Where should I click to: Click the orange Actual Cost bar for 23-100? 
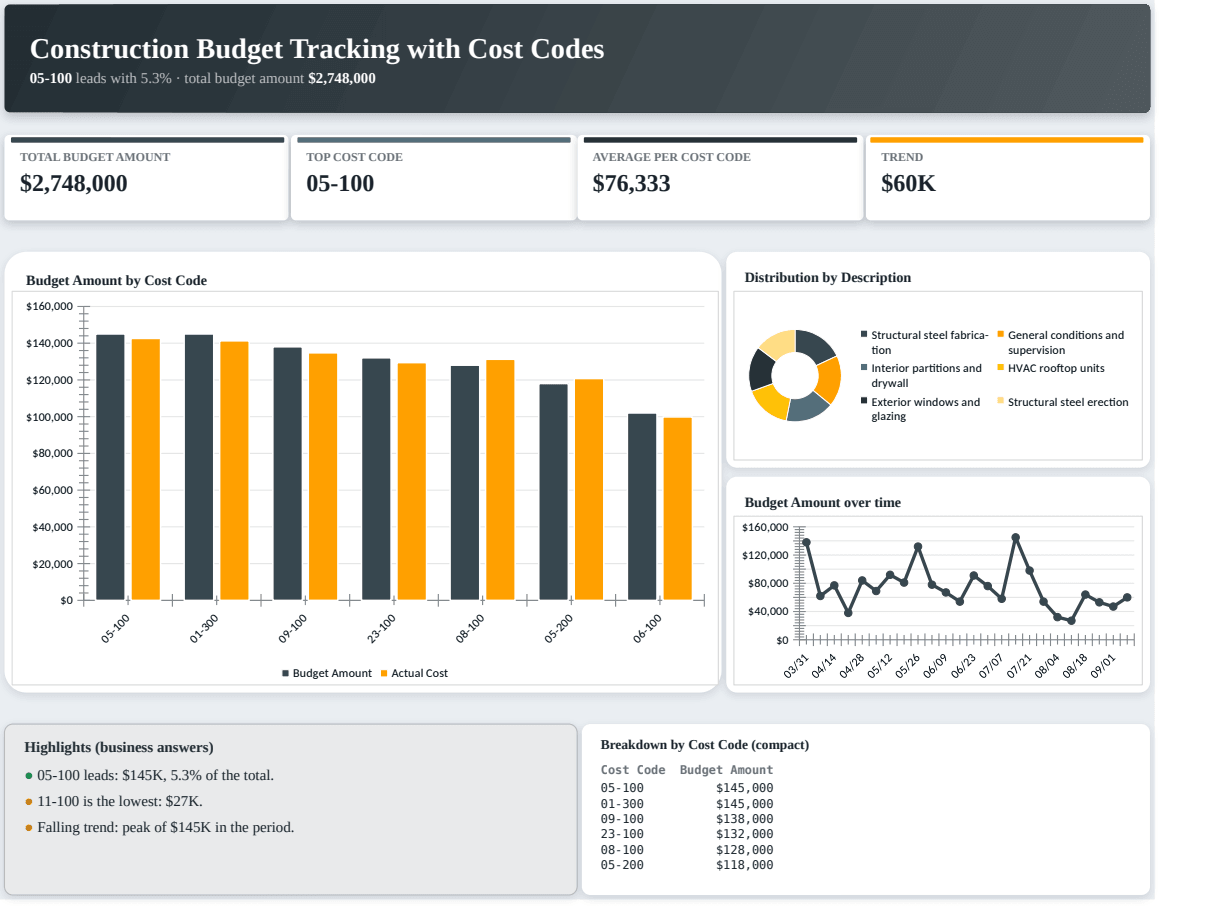pyautogui.click(x=412, y=481)
